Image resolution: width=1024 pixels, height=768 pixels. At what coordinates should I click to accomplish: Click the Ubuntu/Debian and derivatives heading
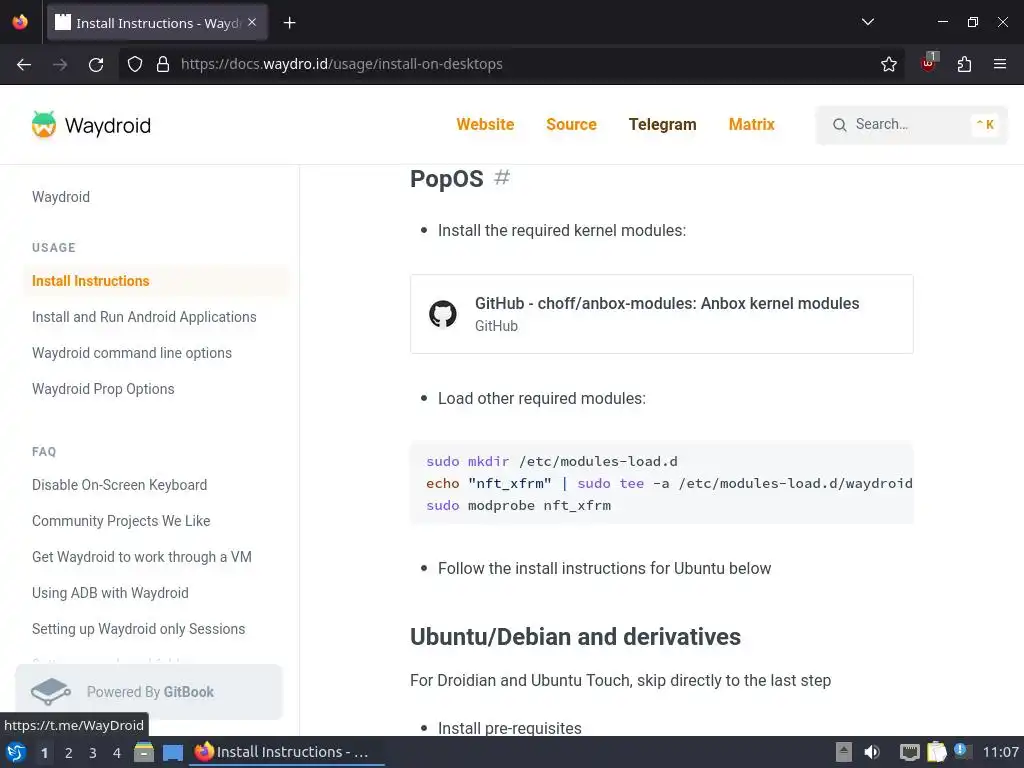pyautogui.click(x=575, y=637)
